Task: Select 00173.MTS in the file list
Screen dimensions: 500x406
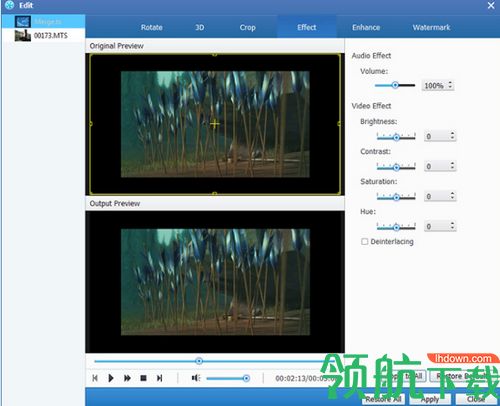Action: coord(43,35)
